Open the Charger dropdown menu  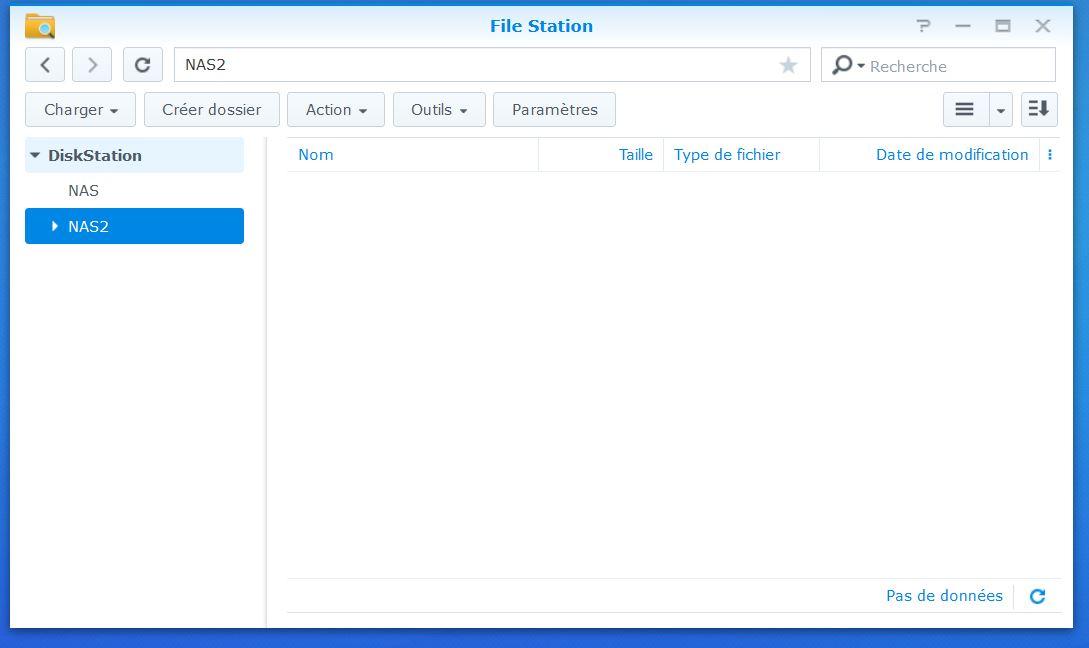81,110
